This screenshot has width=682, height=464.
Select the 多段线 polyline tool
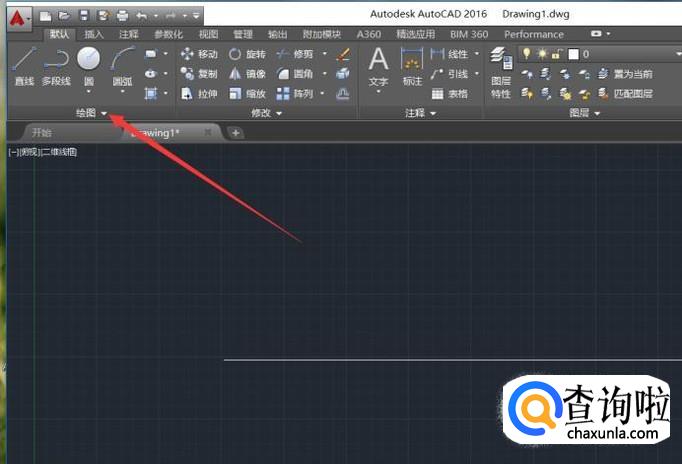pyautogui.click(x=56, y=67)
